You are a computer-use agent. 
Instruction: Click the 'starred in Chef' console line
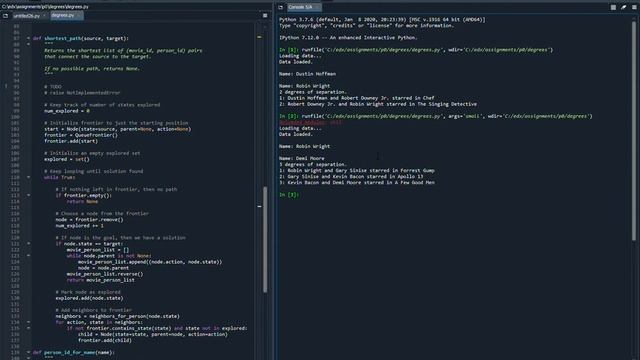357,98
